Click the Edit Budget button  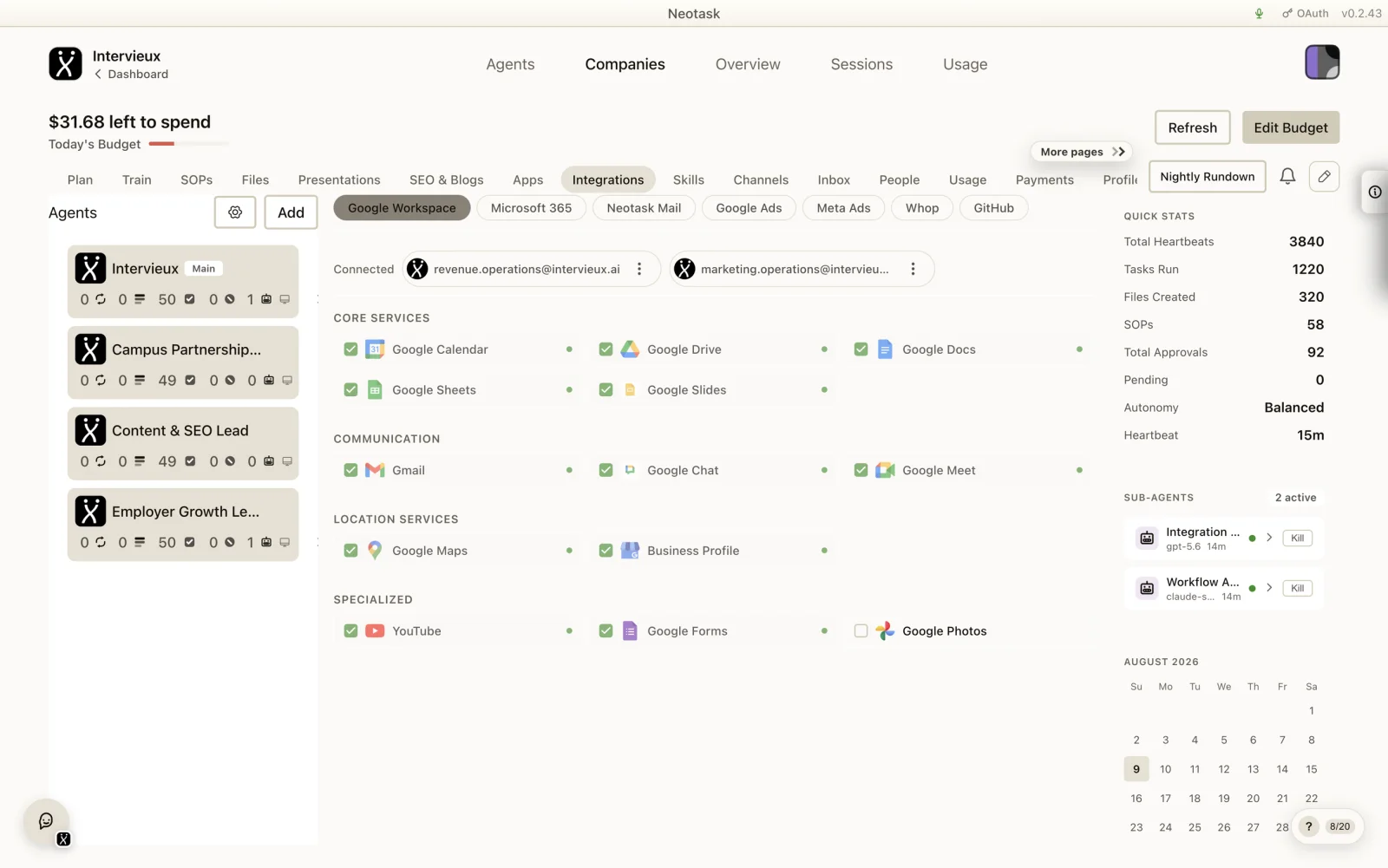1291,127
